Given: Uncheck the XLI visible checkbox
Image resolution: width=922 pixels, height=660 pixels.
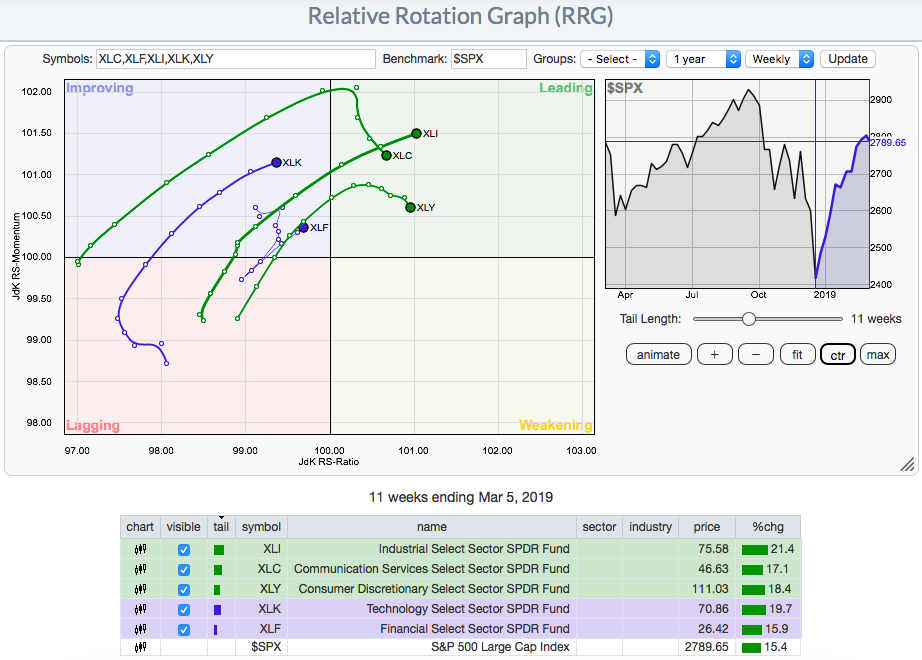Looking at the screenshot, I should coord(183,549).
